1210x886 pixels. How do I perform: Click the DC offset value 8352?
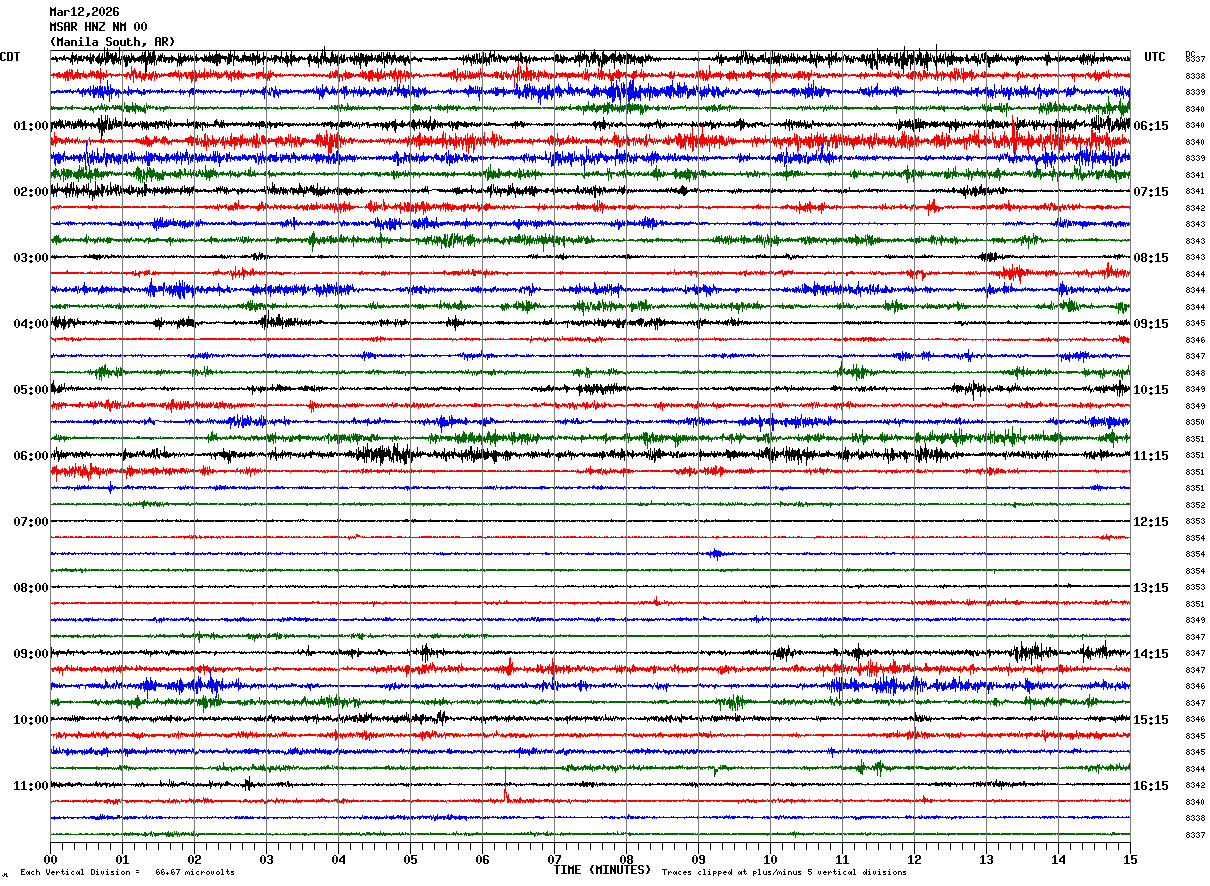[x=1194, y=505]
